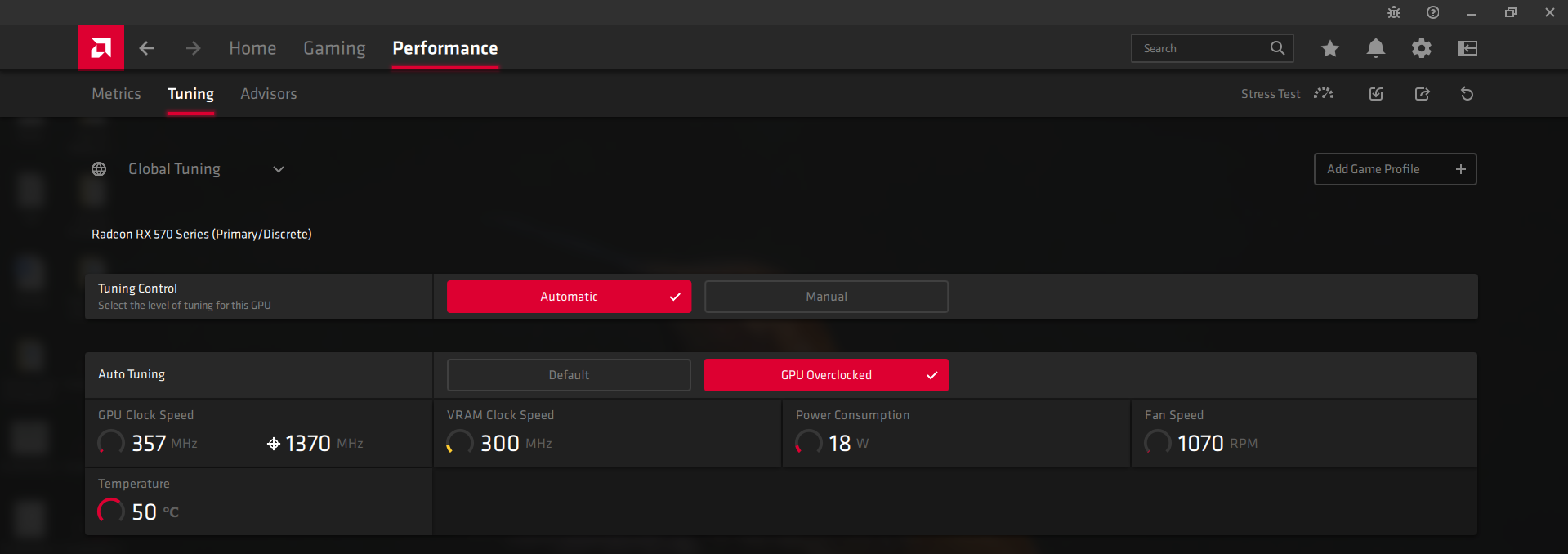Click the Add Game Profile button

(1395, 169)
